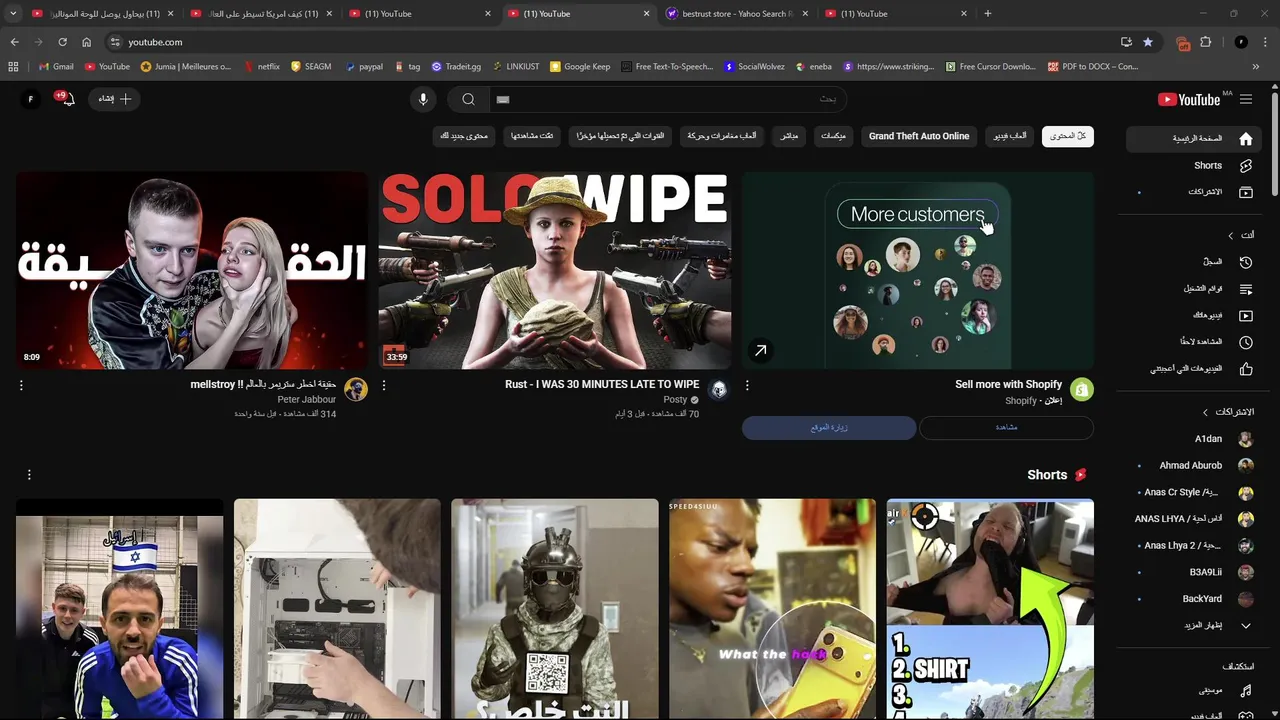Play the SOLO WIPE Rust thumbnail
Image resolution: width=1280 pixels, height=720 pixels.
click(555, 270)
